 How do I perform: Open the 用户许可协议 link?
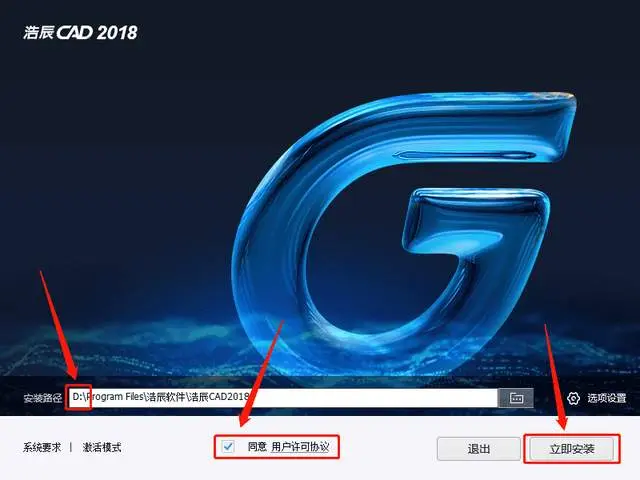pos(300,447)
